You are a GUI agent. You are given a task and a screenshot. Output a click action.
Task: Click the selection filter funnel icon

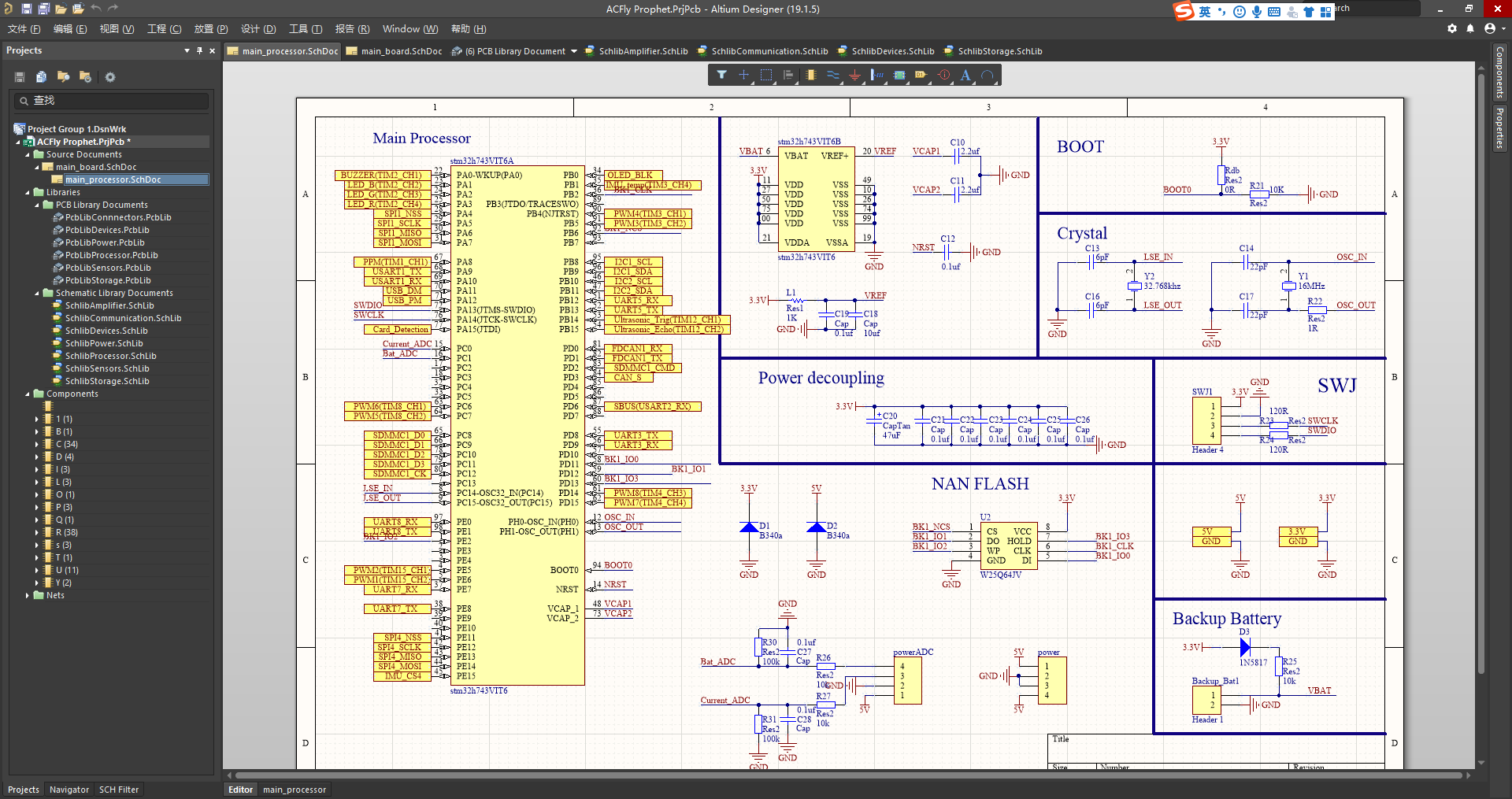coord(721,76)
